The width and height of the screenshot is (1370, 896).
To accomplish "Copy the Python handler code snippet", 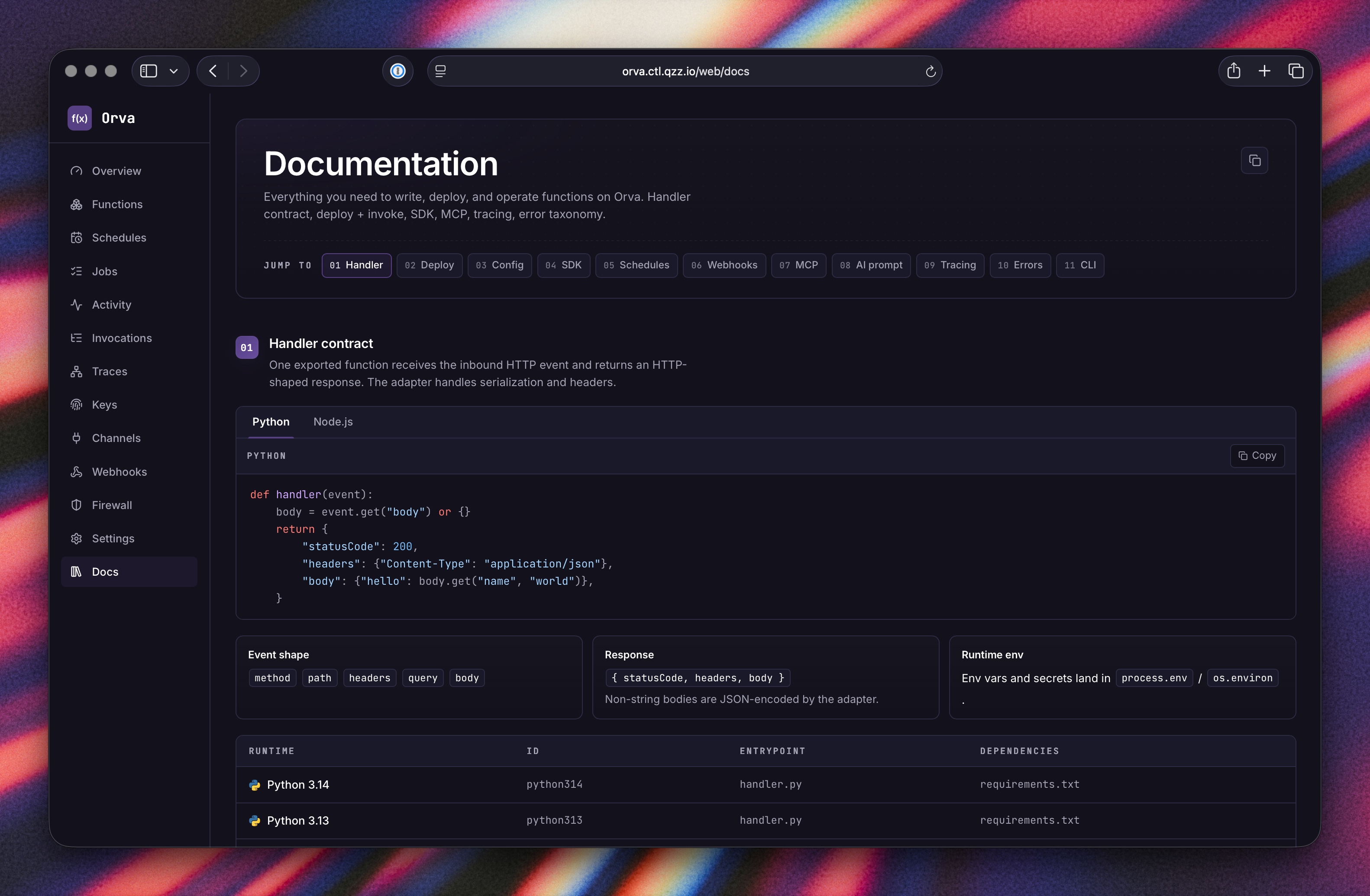I will click(1257, 456).
